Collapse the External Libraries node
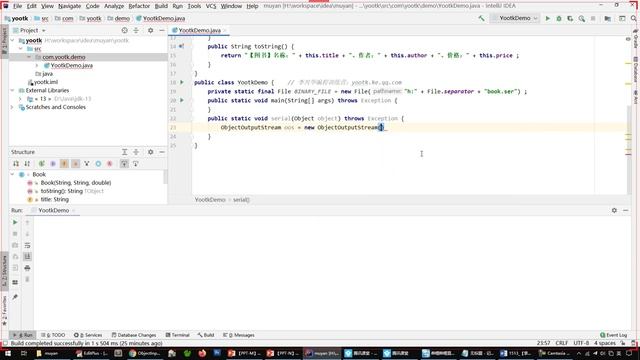The height and width of the screenshot is (360, 640). (13, 90)
